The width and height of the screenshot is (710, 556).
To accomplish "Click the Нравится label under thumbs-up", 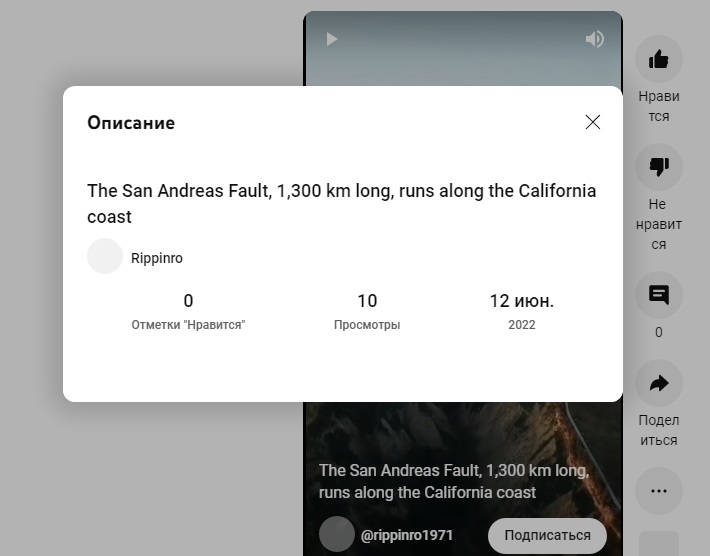I will (x=658, y=106).
